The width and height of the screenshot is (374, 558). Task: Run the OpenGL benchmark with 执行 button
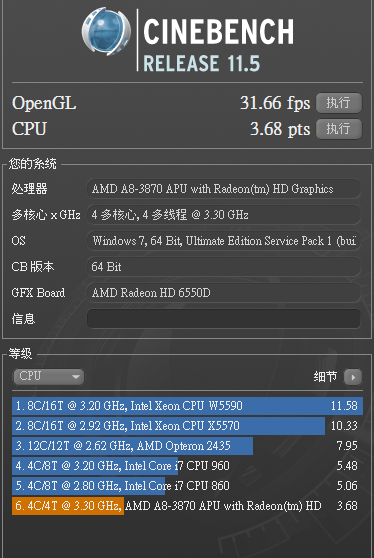339,103
